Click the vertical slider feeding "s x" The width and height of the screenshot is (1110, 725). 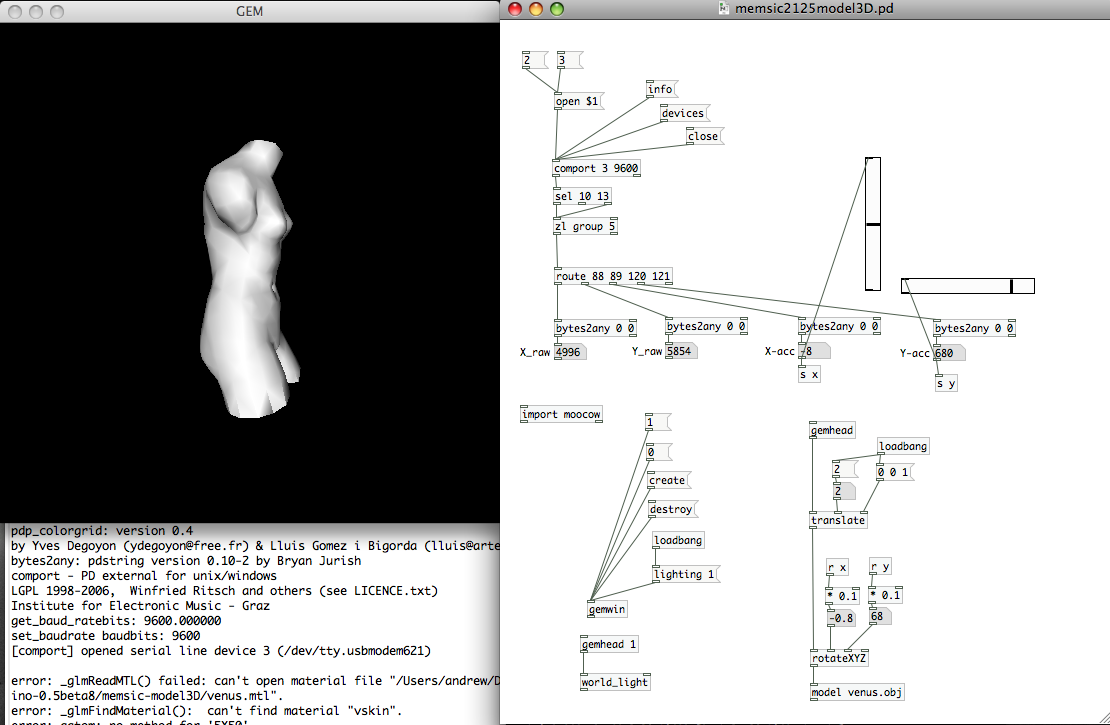coord(873,224)
